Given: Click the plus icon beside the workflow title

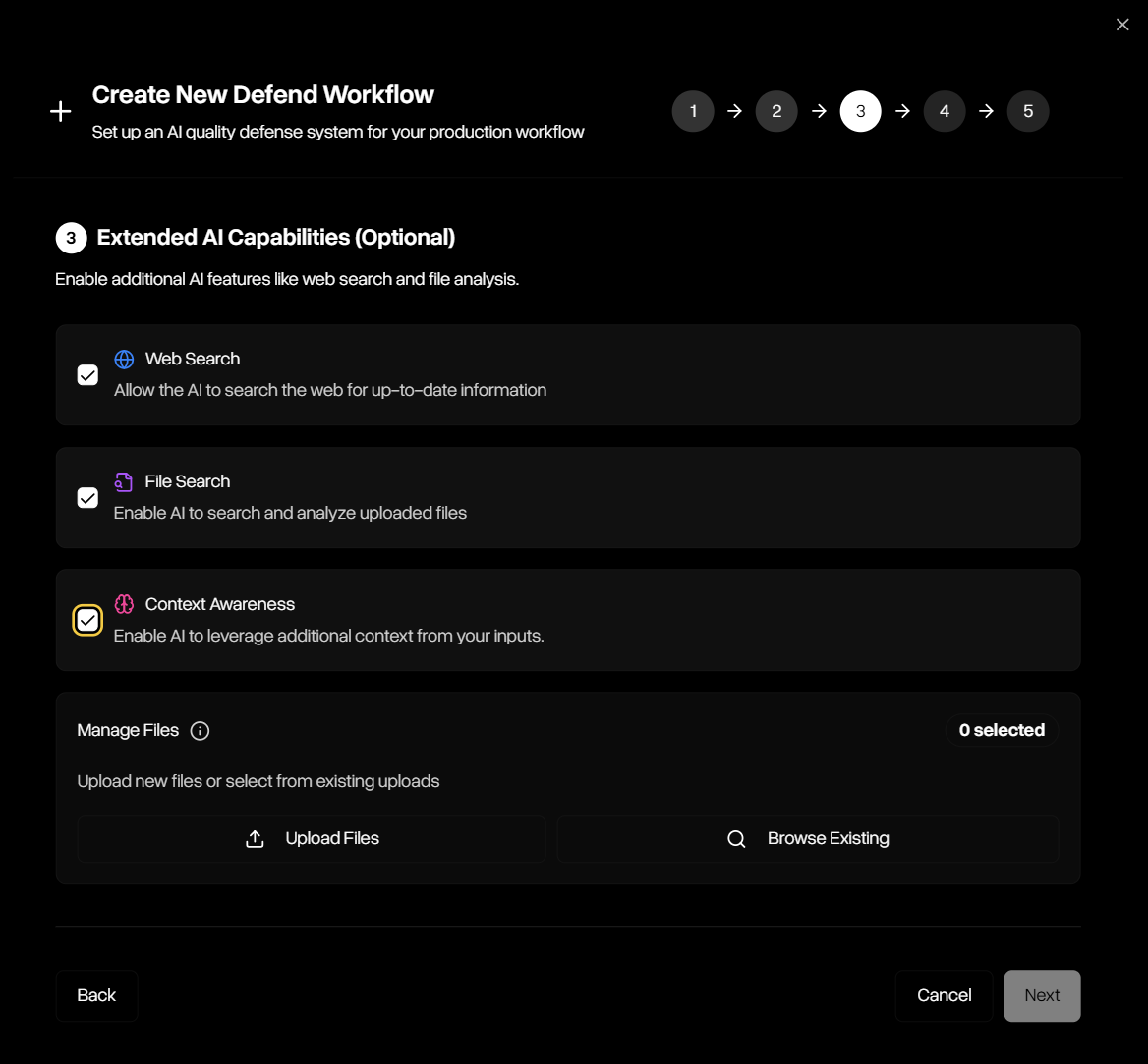Looking at the screenshot, I should 60,110.
